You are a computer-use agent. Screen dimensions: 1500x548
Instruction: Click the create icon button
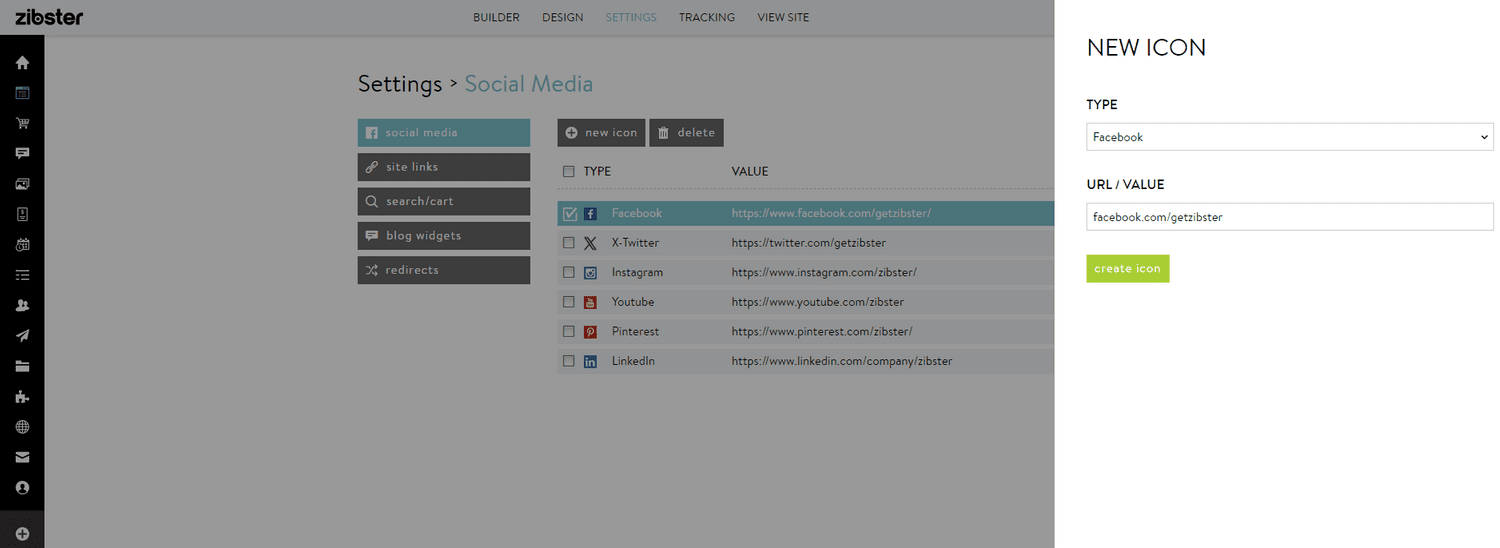(1128, 268)
